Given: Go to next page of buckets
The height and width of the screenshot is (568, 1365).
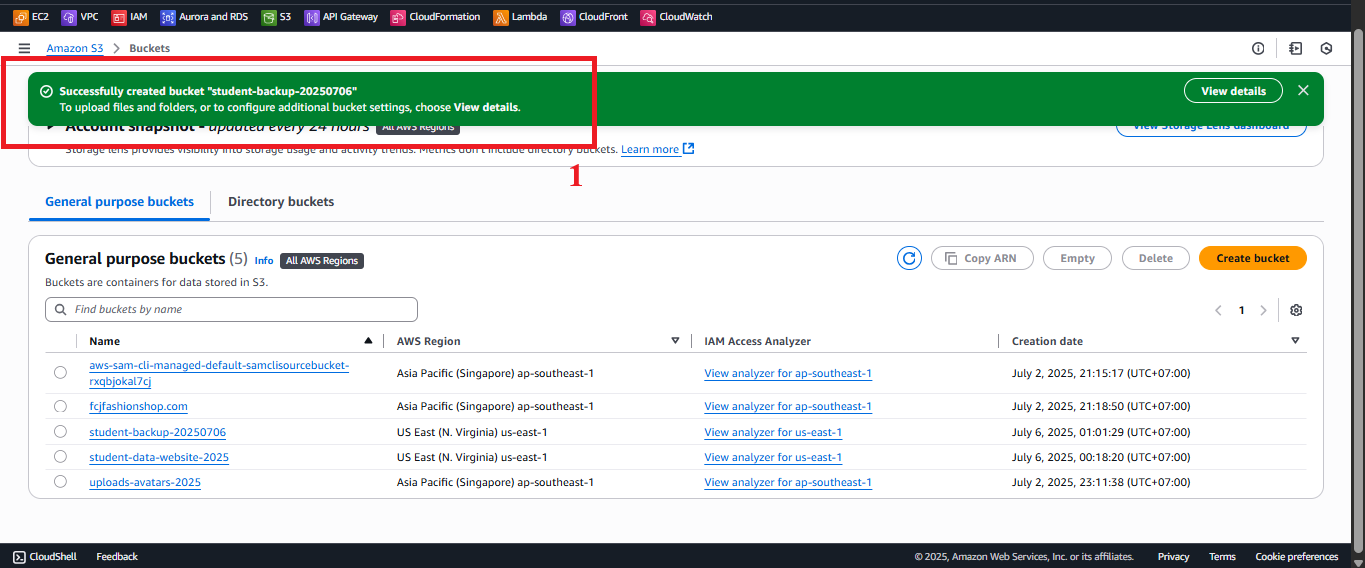Looking at the screenshot, I should (1264, 310).
